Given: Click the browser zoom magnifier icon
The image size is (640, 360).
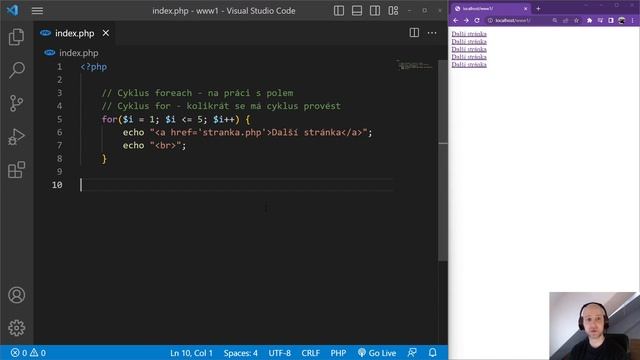Looking at the screenshot, I should 555,20.
